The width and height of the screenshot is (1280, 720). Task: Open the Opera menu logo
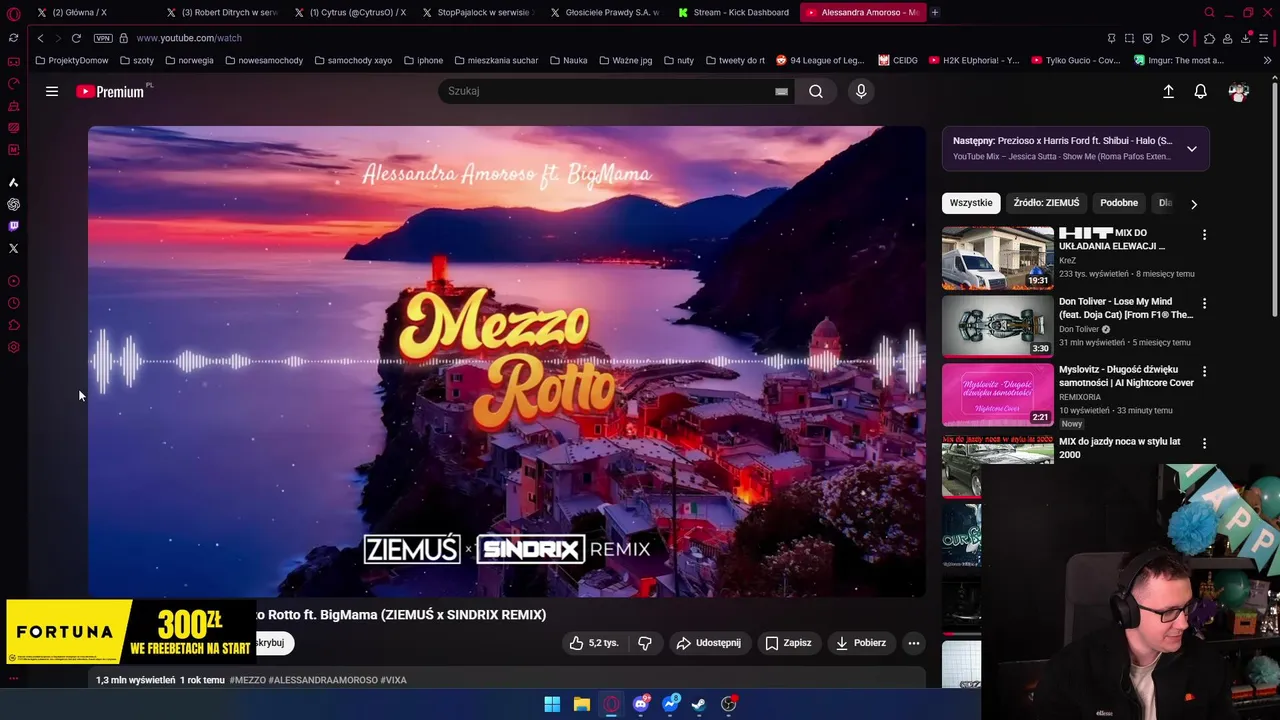click(13, 13)
